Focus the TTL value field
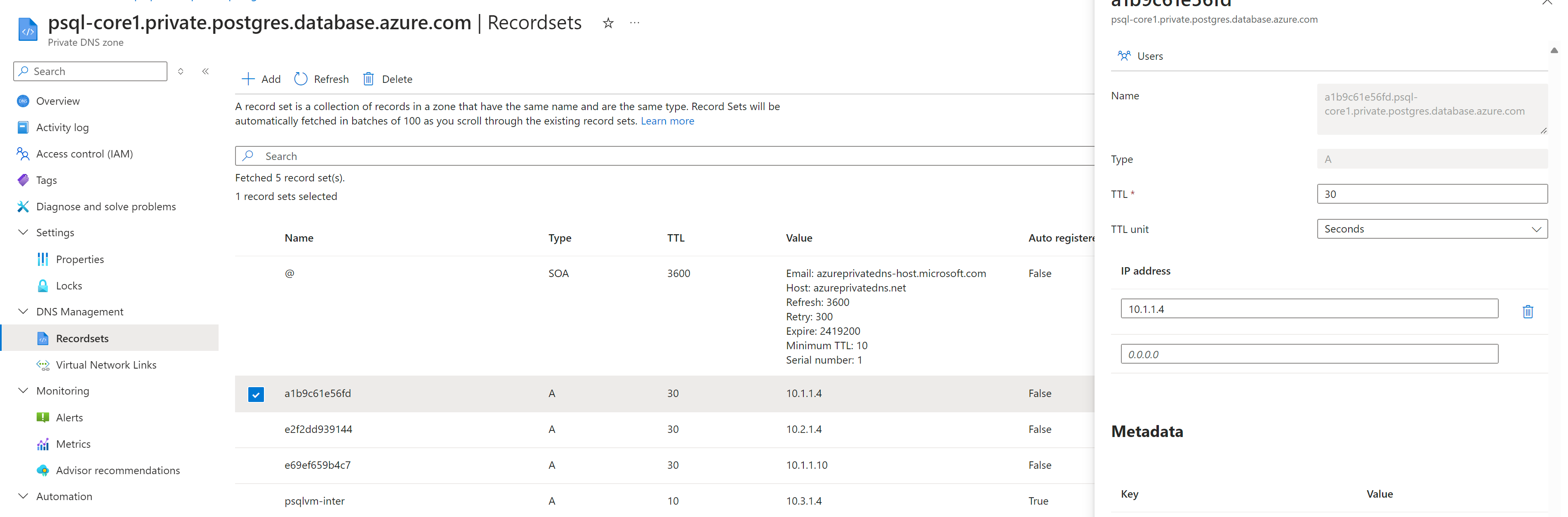The image size is (1568, 517). 1431,194
